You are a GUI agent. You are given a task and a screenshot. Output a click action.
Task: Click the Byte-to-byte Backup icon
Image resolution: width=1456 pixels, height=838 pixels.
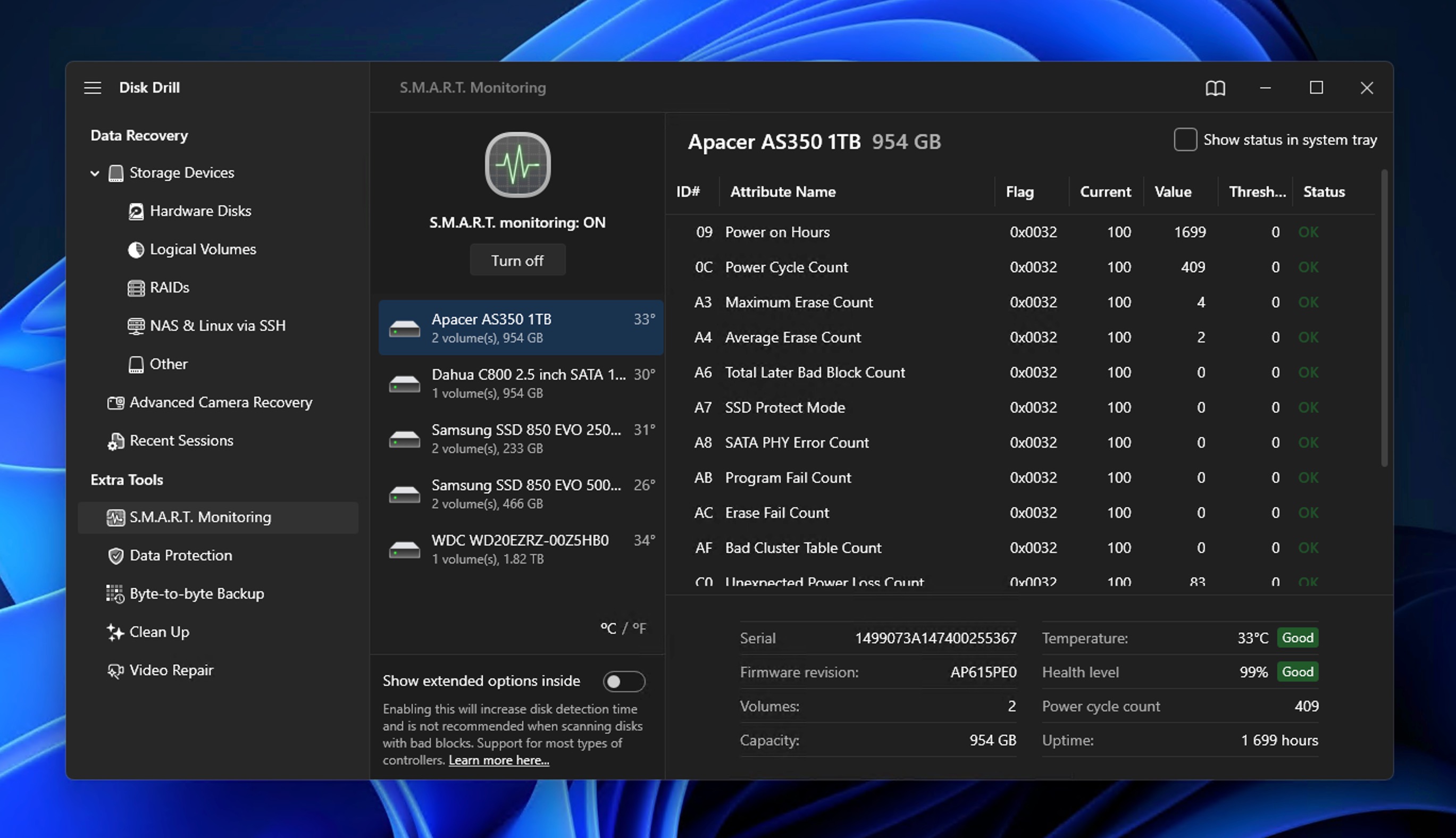click(115, 594)
